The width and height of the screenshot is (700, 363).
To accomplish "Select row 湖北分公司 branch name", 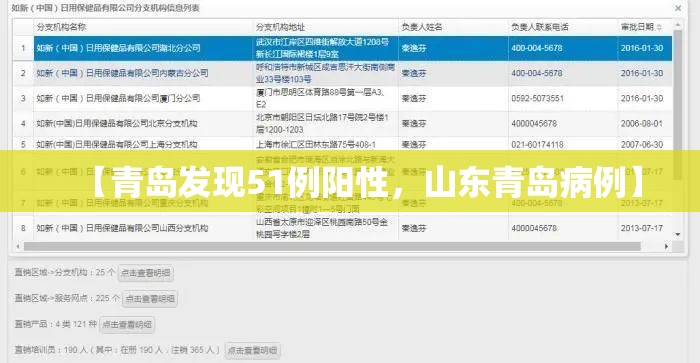I will tap(118, 48).
